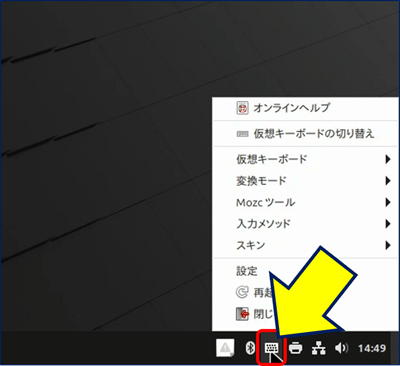Click the small keyboard icon beside 仮想キーボードの切り替え
The image size is (400, 366).
point(242,134)
